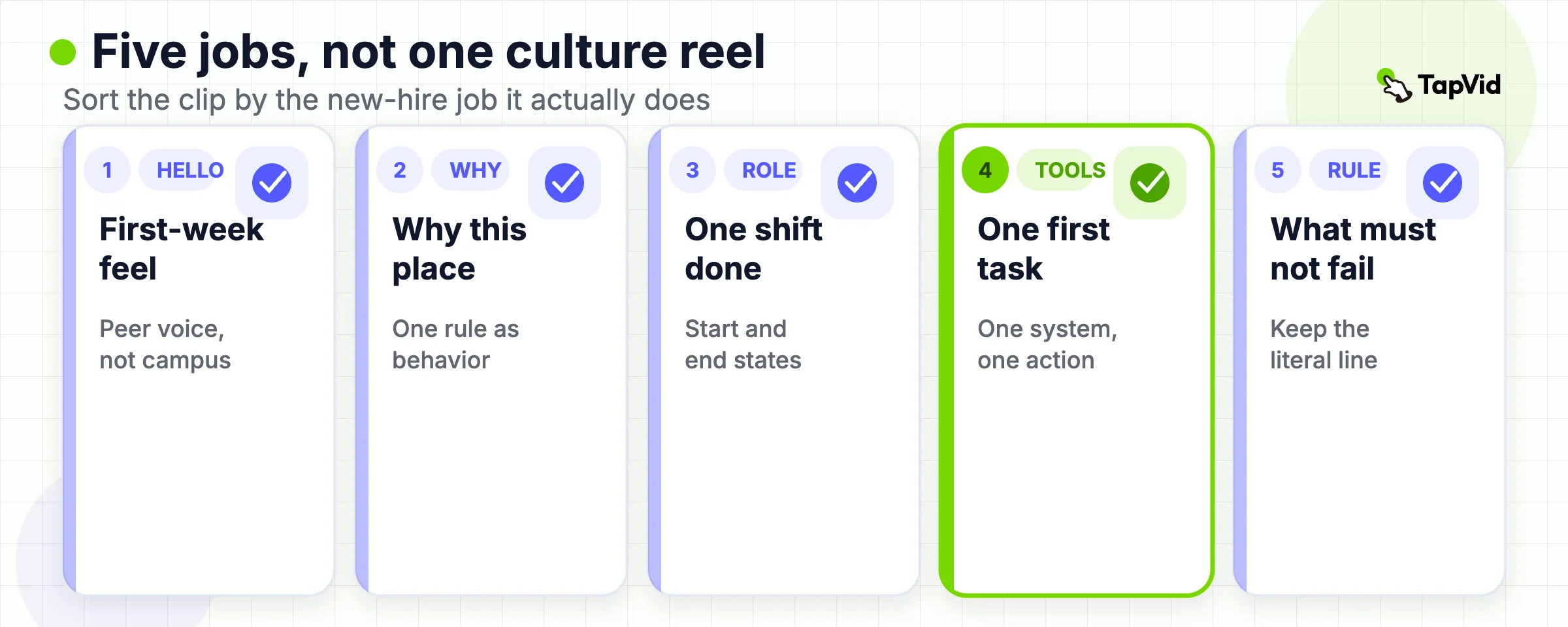Image resolution: width=1568 pixels, height=627 pixels.
Task: Click the "One rule as behavior" description
Action: (455, 344)
